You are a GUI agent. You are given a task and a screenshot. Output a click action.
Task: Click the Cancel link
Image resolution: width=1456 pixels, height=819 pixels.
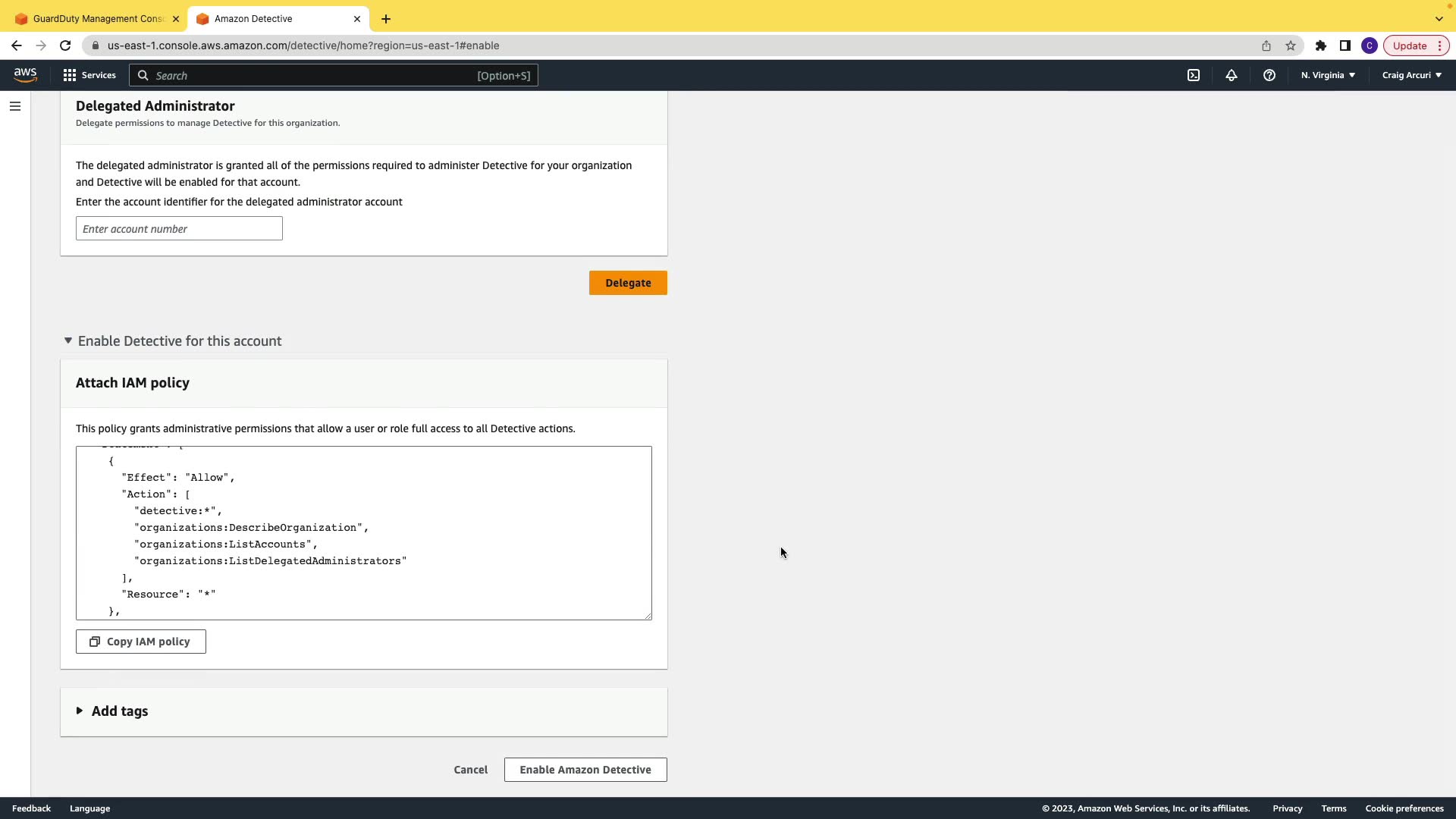pyautogui.click(x=470, y=770)
